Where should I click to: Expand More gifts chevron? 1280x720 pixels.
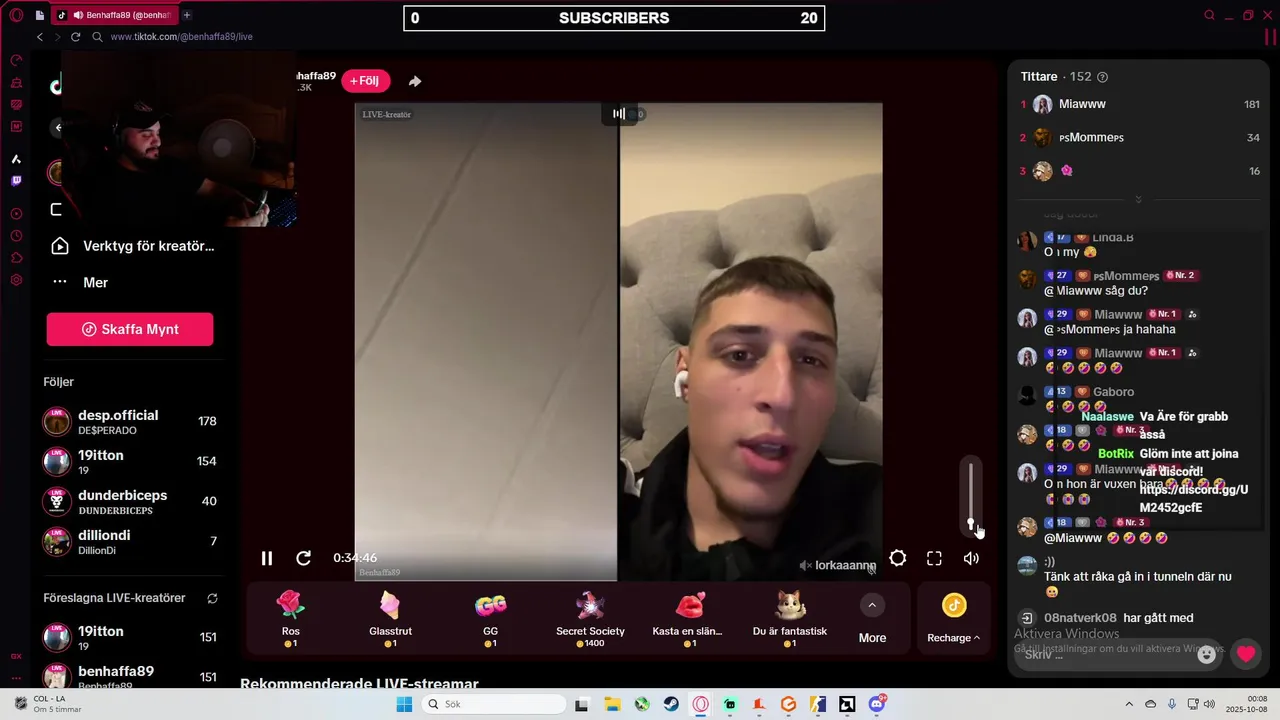872,605
